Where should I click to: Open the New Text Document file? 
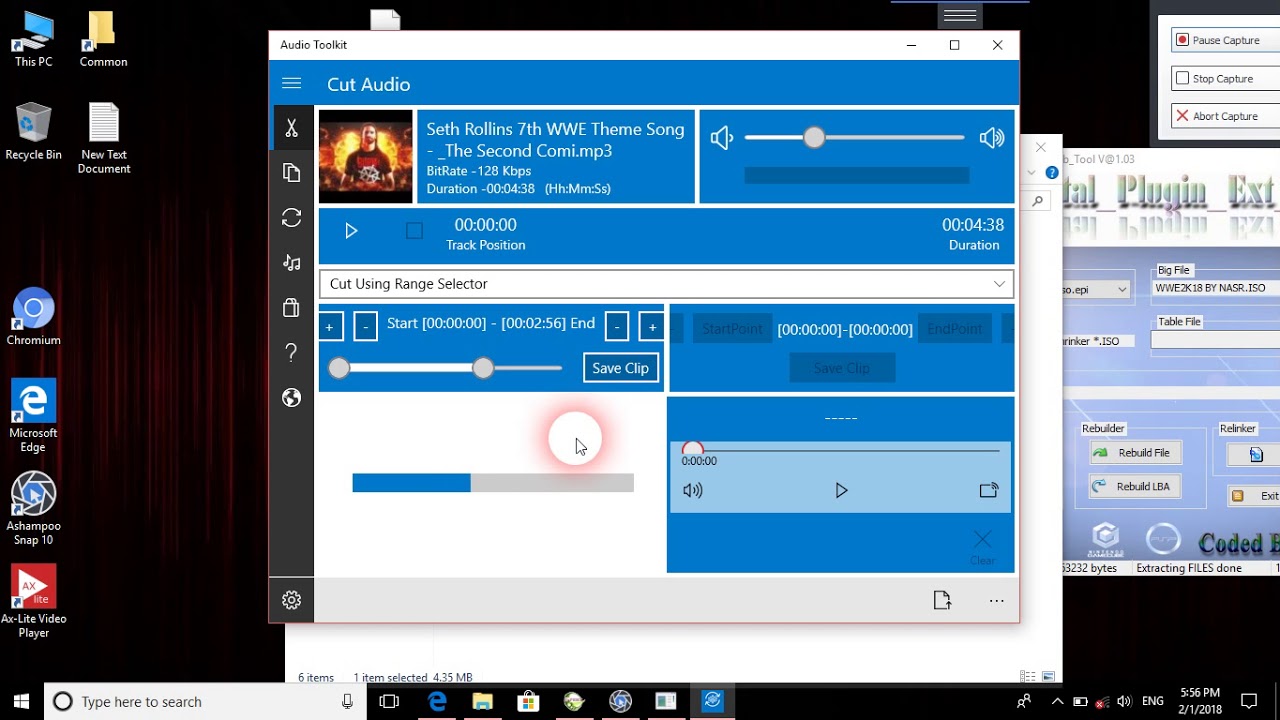[104, 138]
